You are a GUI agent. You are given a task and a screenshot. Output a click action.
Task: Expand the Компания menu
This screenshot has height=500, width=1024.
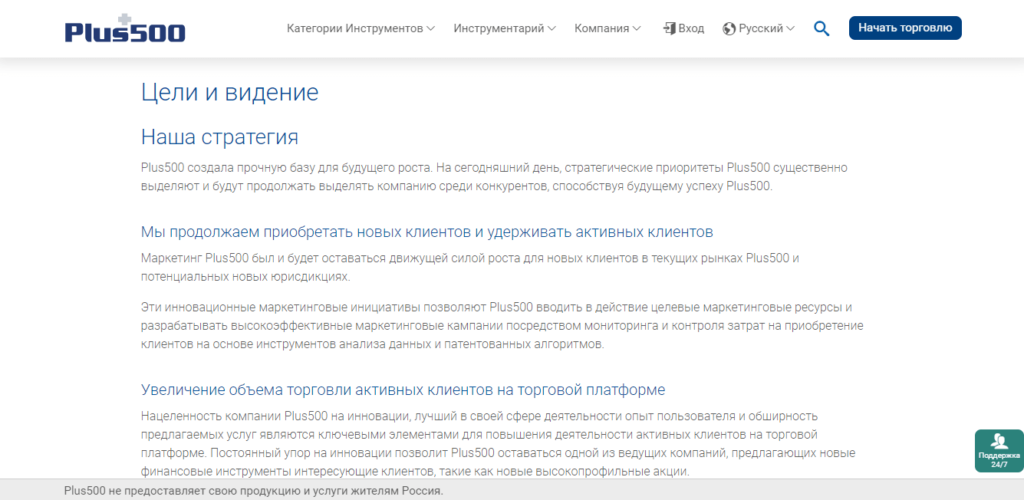tap(607, 29)
